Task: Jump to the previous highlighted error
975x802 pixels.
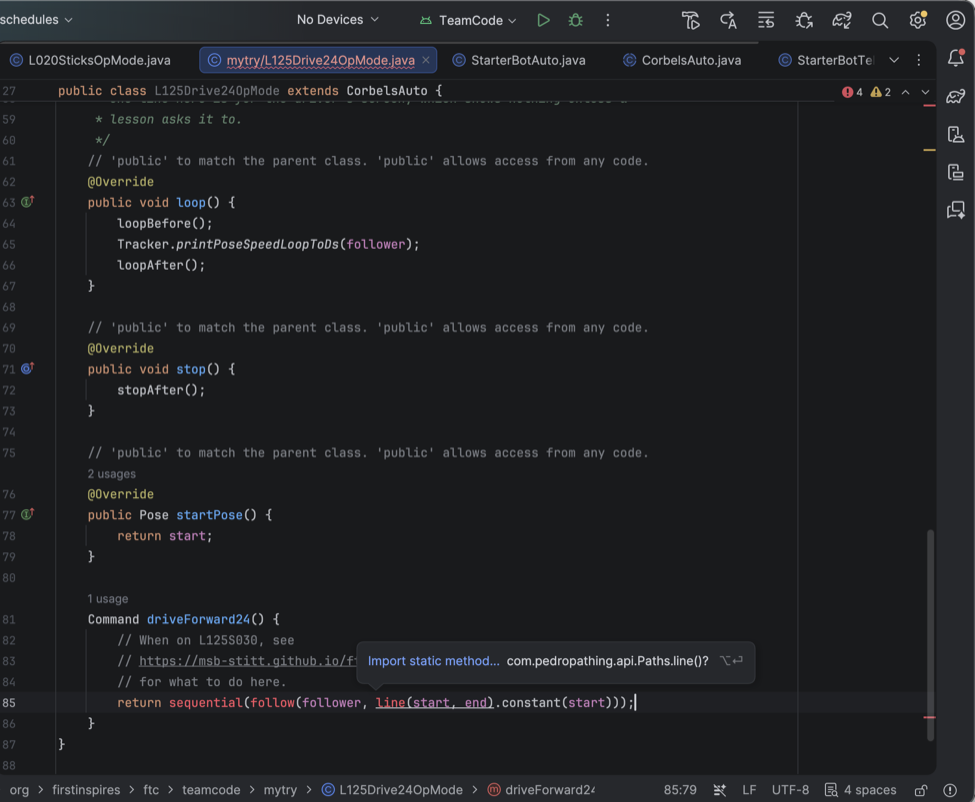Action: 906,92
